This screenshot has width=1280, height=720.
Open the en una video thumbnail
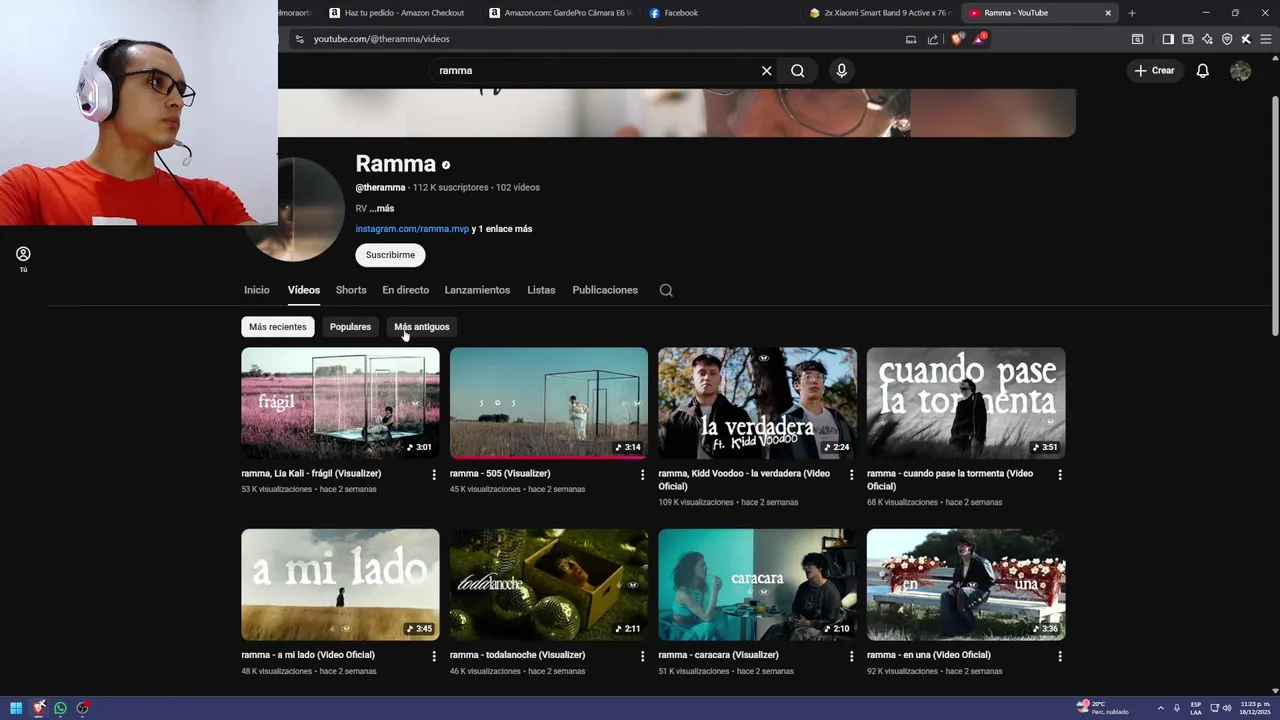coord(966,585)
